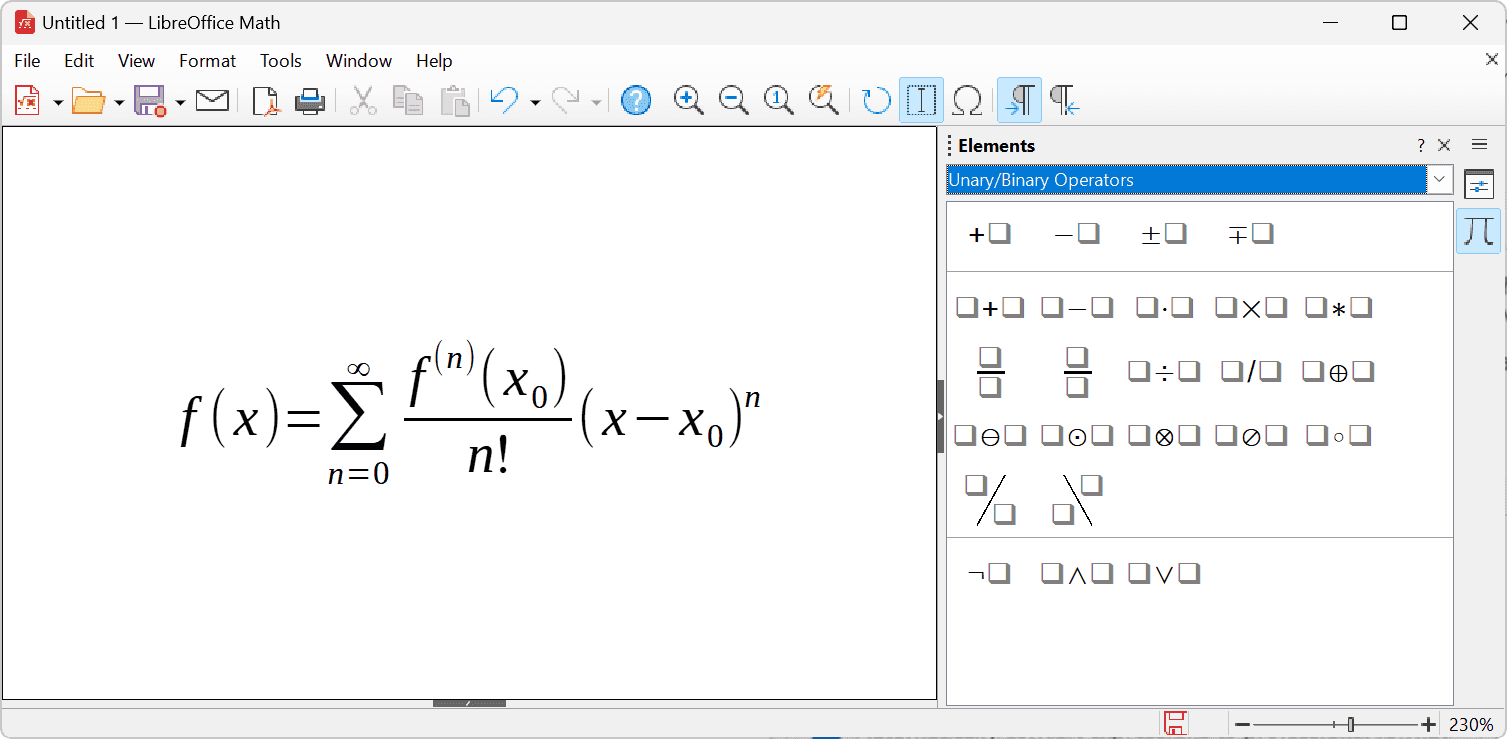Expand the Save options dropdown arrow

[180, 102]
